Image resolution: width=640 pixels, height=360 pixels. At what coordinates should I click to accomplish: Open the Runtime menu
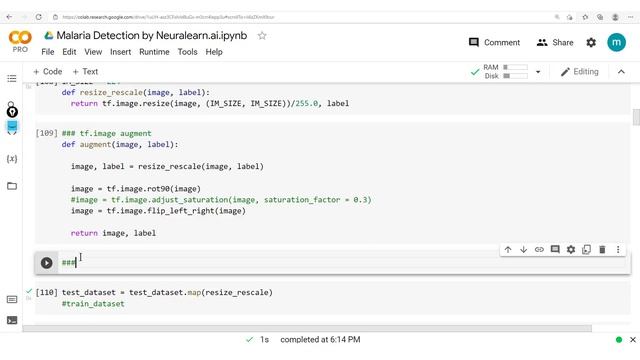click(154, 52)
